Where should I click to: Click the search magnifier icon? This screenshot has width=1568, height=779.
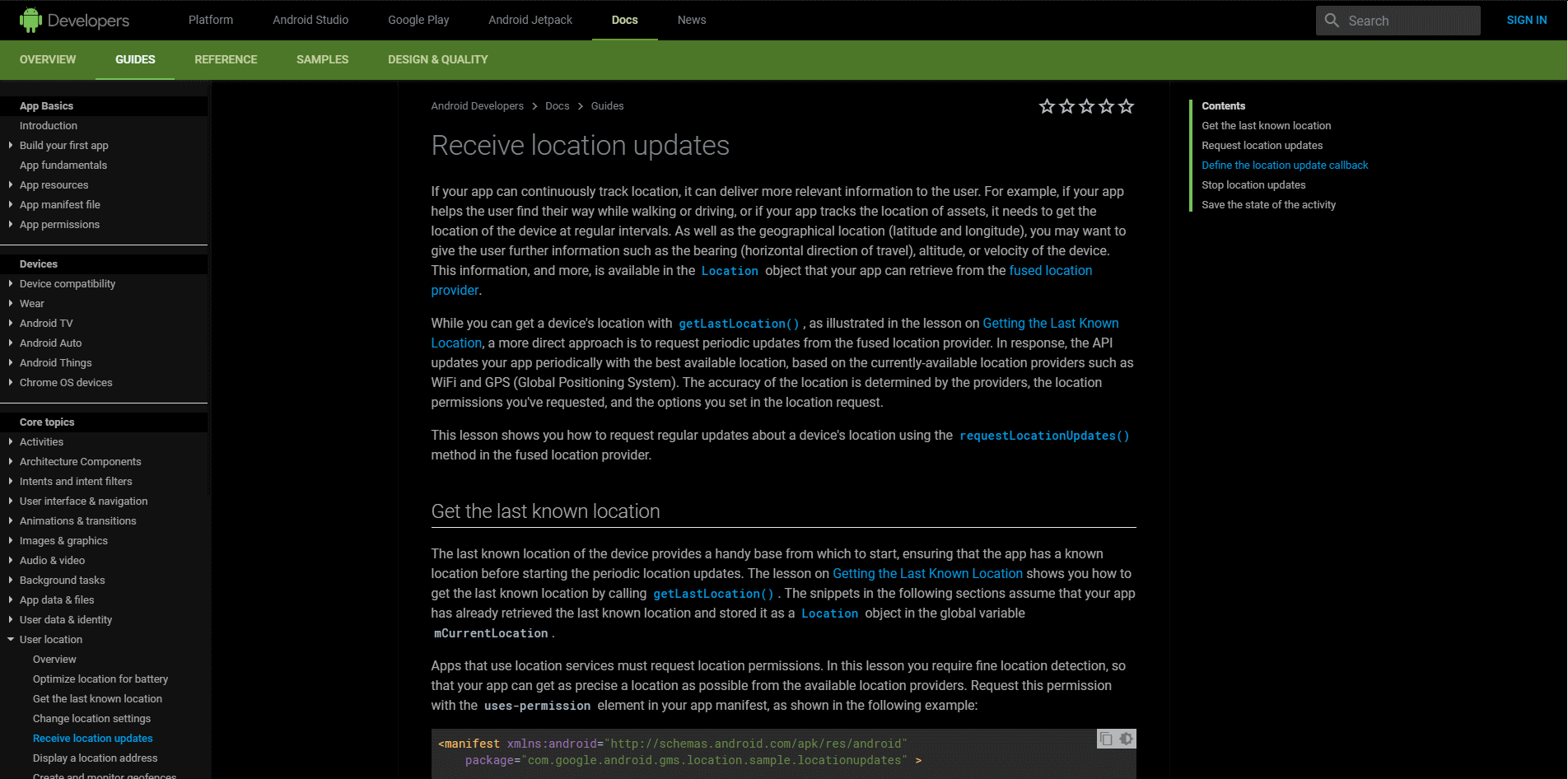pos(1332,20)
